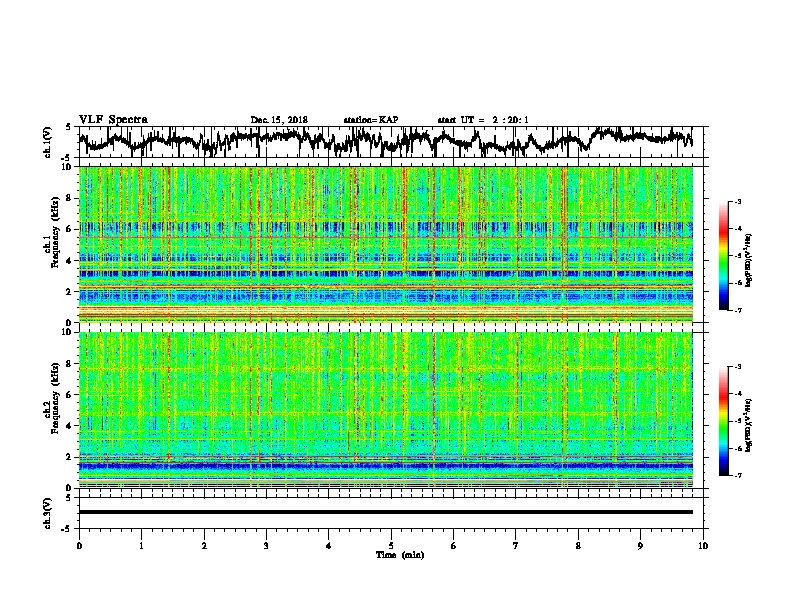Click the "Time (min)" axis title
The height and width of the screenshot is (612, 792).
point(400,555)
